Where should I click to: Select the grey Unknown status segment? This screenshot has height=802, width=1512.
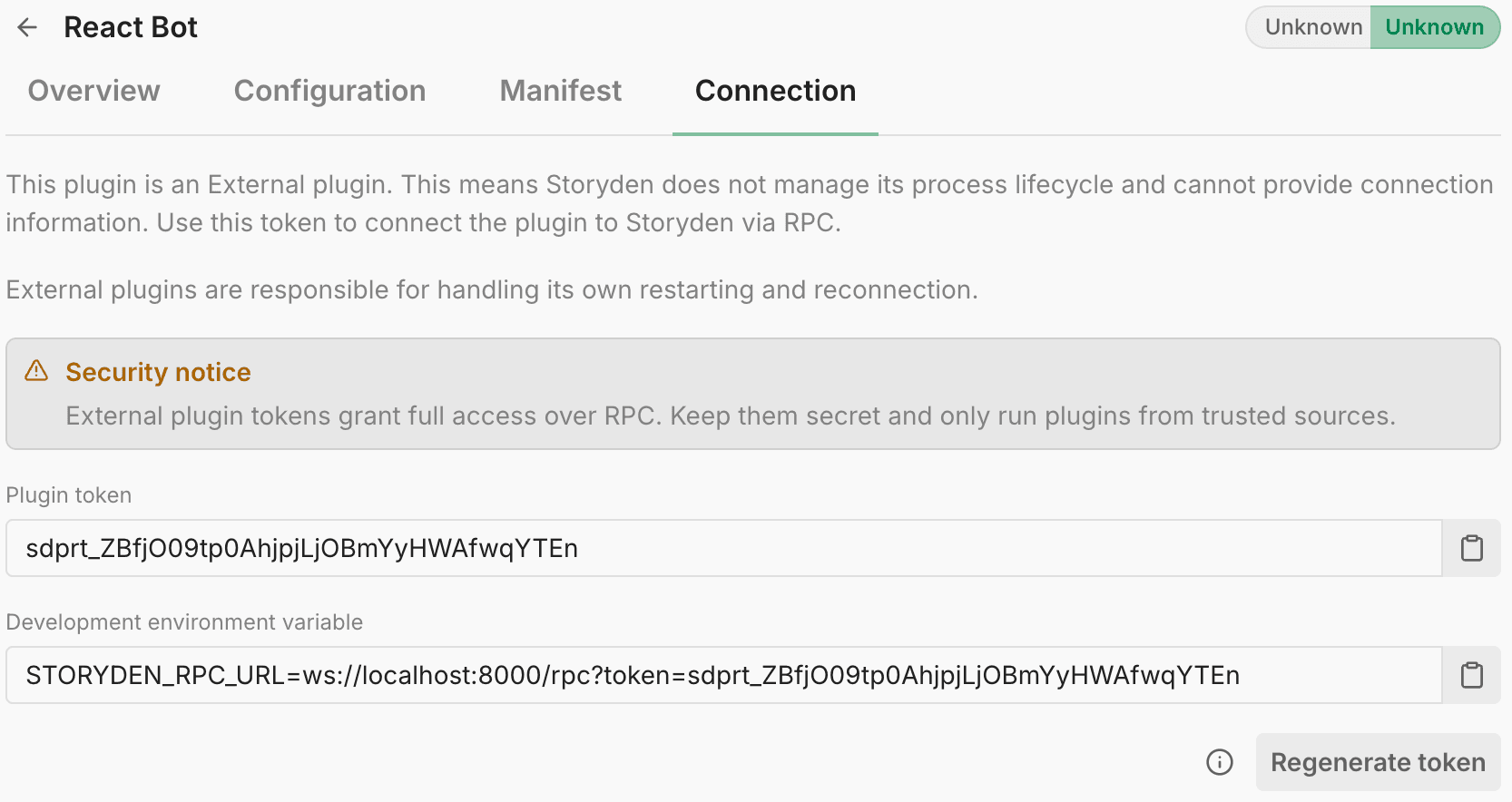coord(1311,27)
